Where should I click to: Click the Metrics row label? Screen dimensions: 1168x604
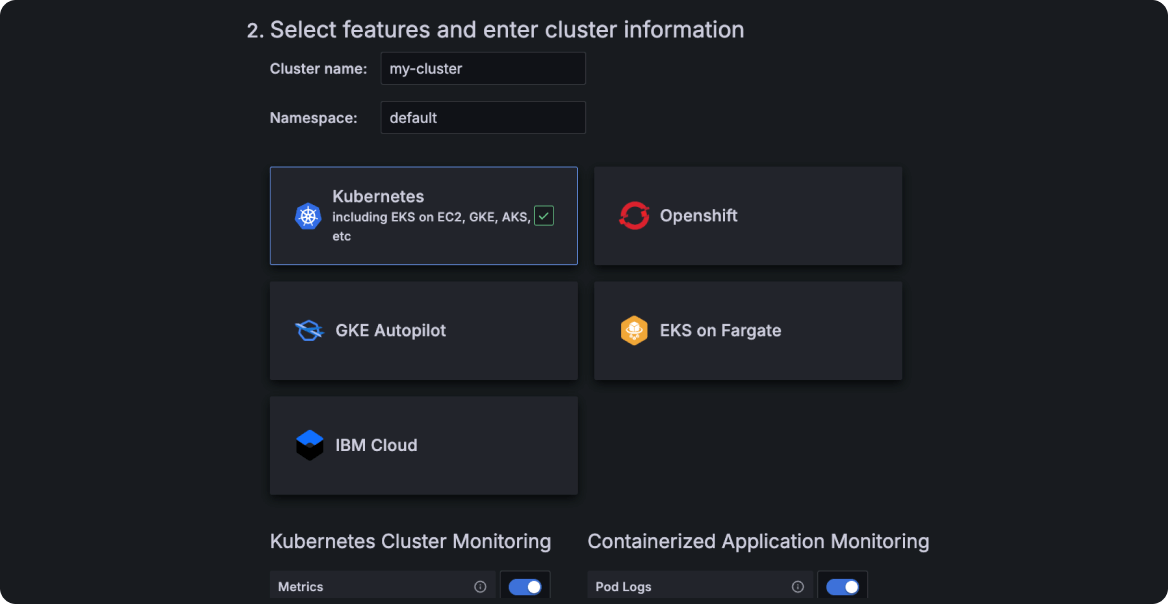click(301, 587)
